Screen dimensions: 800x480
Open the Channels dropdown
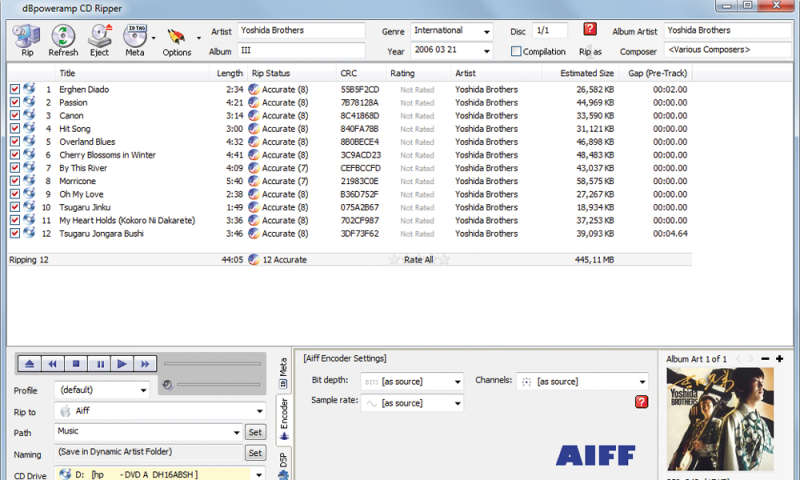pyautogui.click(x=582, y=382)
